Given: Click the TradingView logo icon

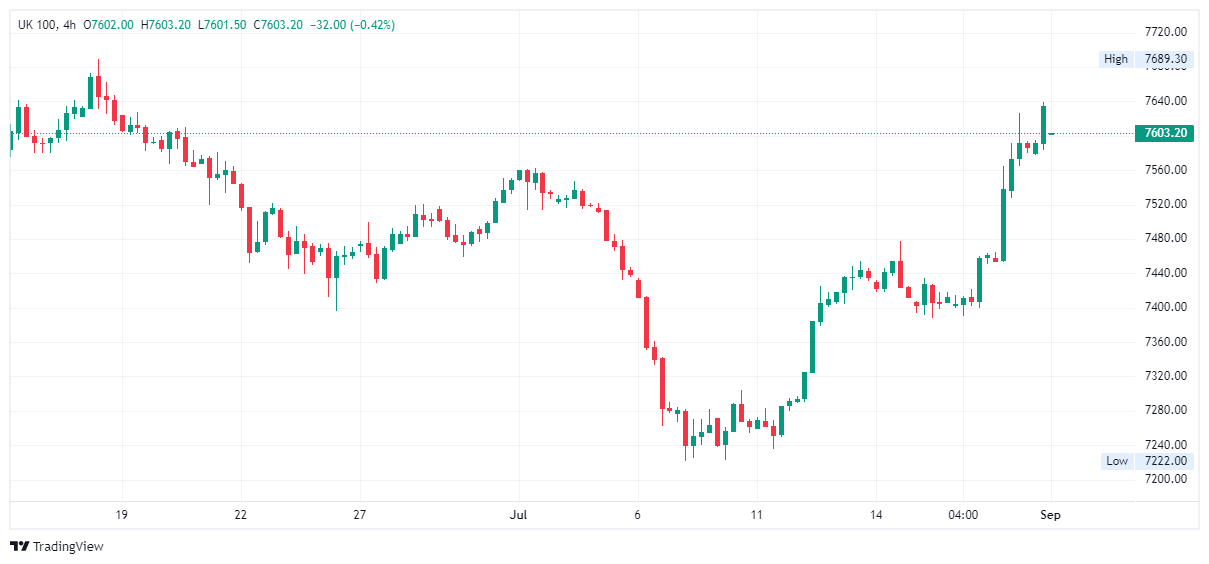Looking at the screenshot, I should tap(20, 546).
